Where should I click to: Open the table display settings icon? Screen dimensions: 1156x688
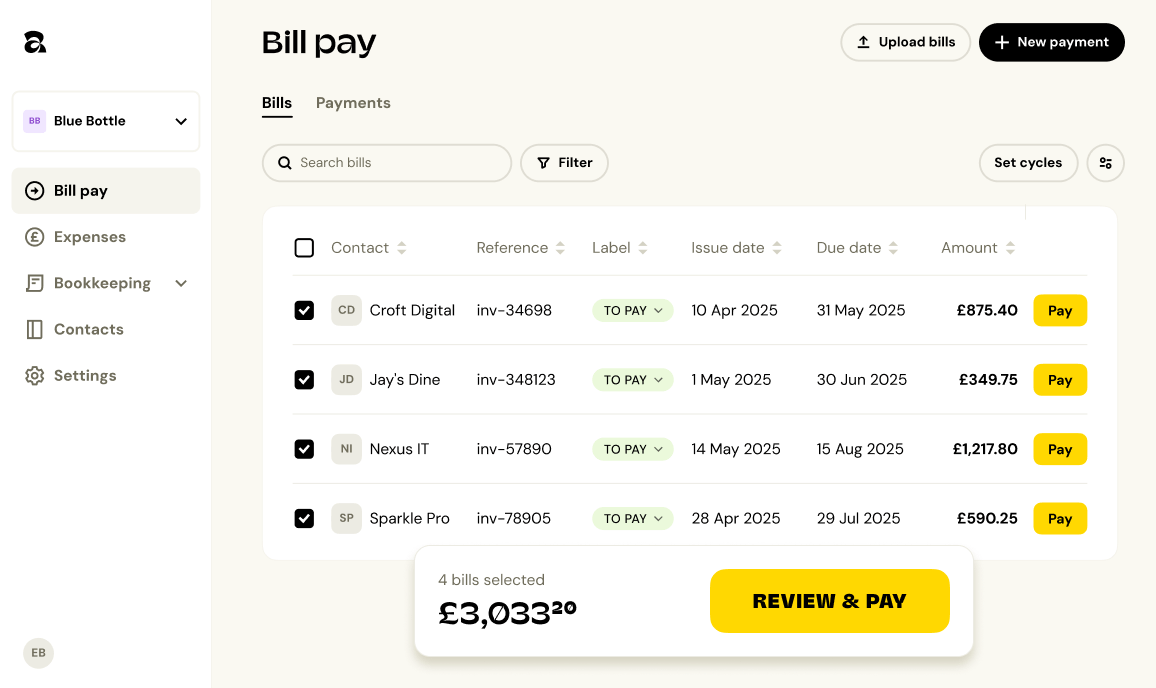pos(1105,163)
